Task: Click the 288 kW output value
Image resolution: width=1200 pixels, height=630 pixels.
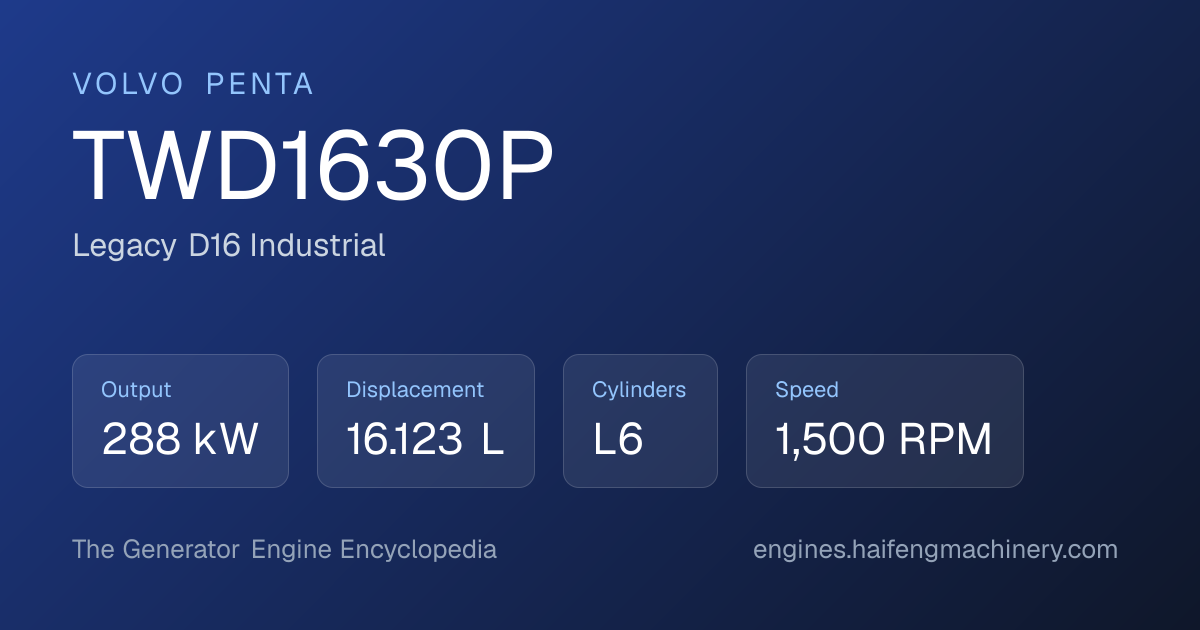Action: pos(180,440)
